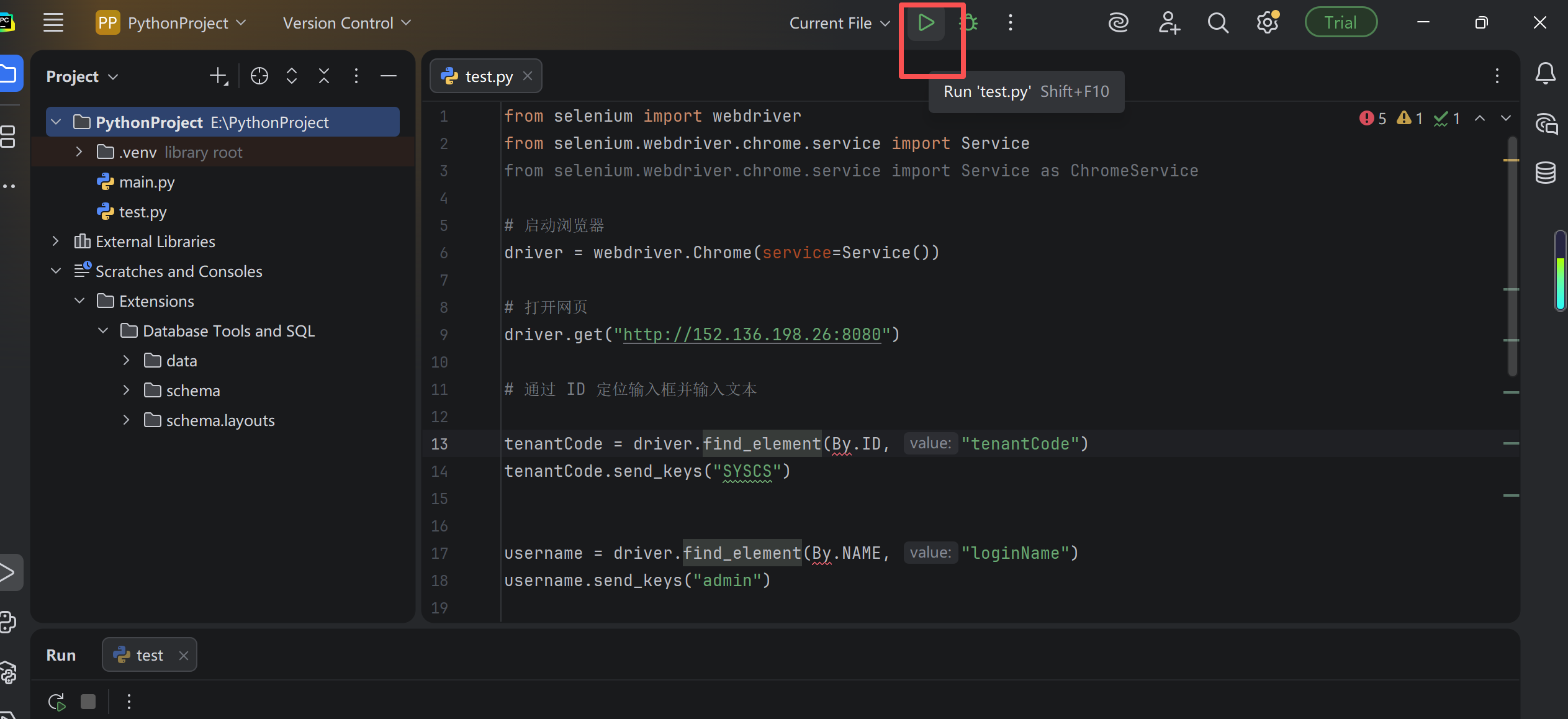Open the AI Assistant swirl icon
The width and height of the screenshot is (1568, 719).
tap(1118, 23)
